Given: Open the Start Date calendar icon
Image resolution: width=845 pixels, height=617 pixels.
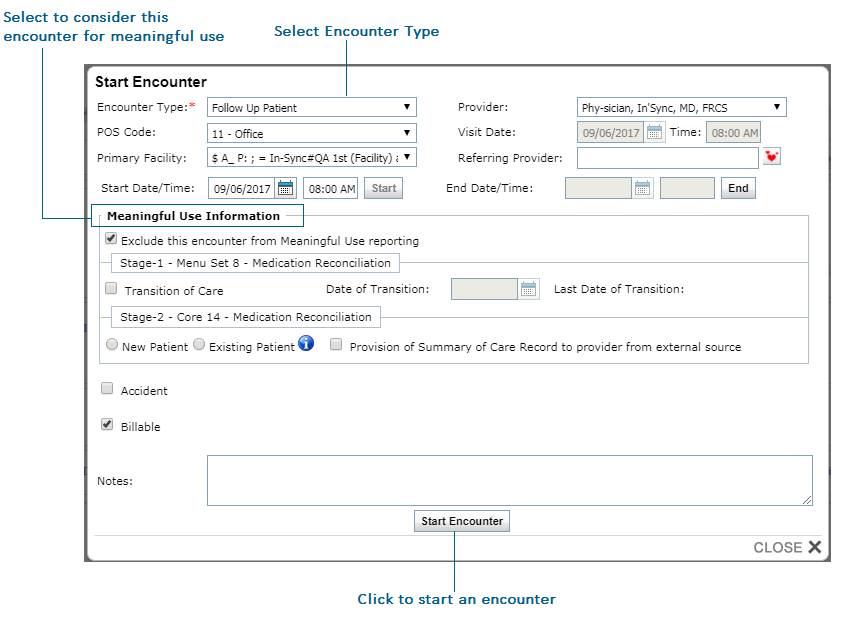Looking at the screenshot, I should (285, 188).
